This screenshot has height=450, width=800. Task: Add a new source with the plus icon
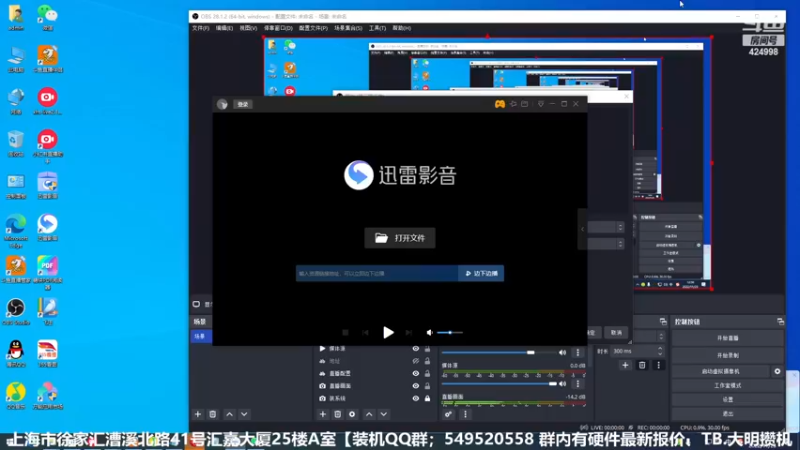click(322, 414)
